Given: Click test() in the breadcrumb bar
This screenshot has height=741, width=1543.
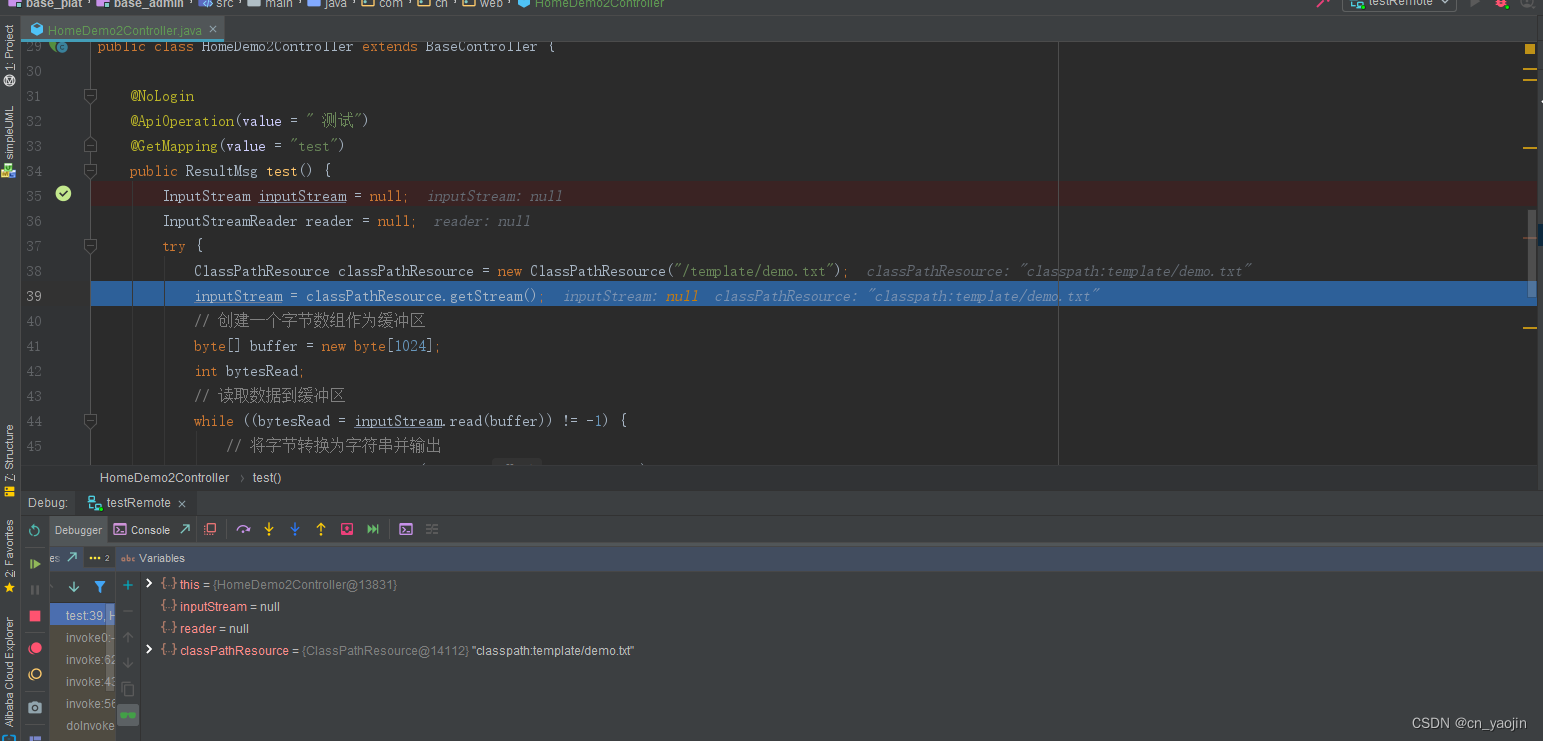Looking at the screenshot, I should click(x=266, y=478).
